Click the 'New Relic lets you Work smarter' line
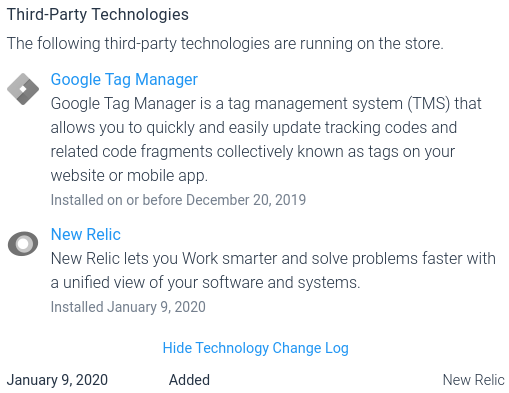 point(273,259)
